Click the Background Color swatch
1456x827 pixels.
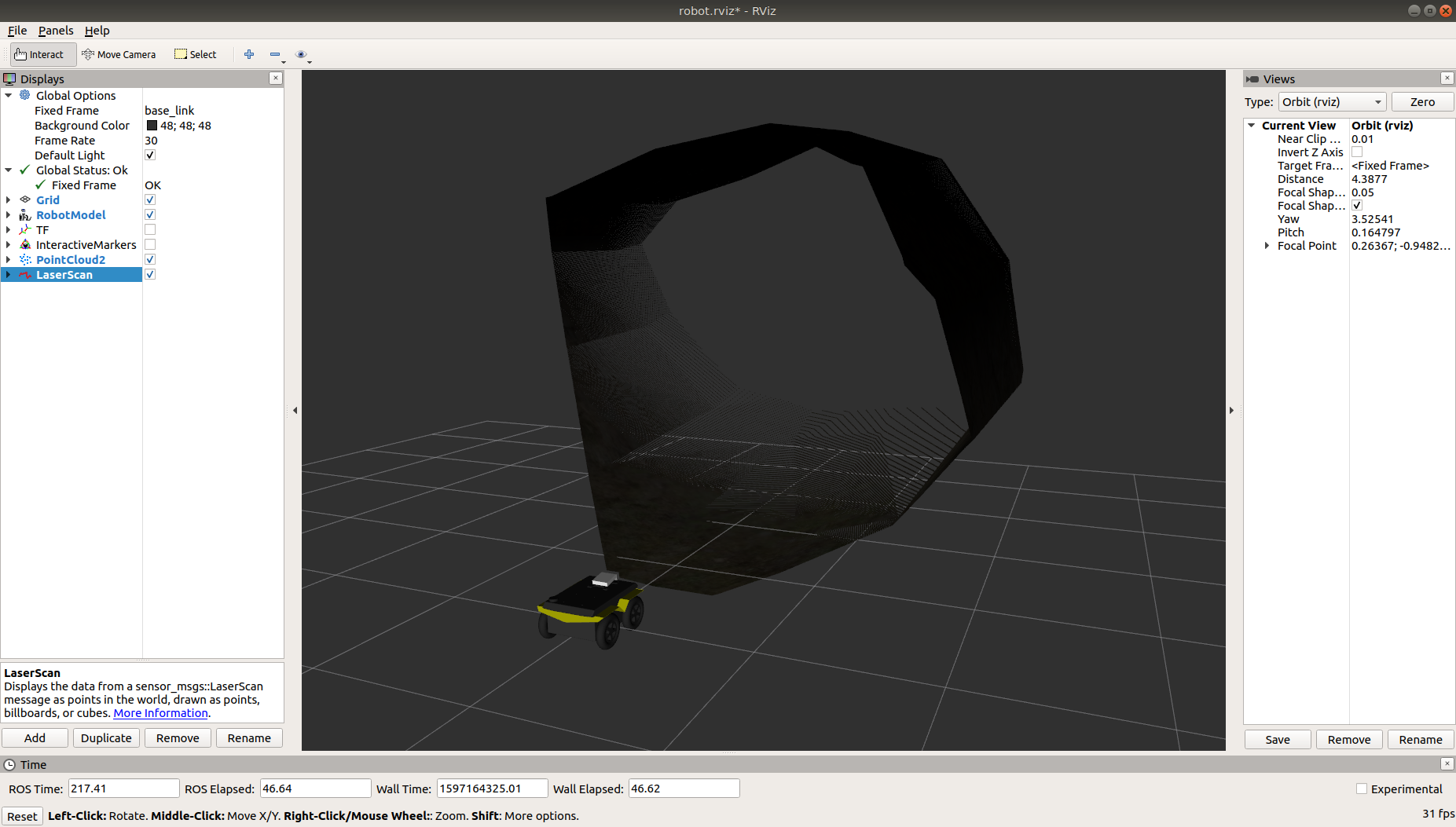[152, 126]
